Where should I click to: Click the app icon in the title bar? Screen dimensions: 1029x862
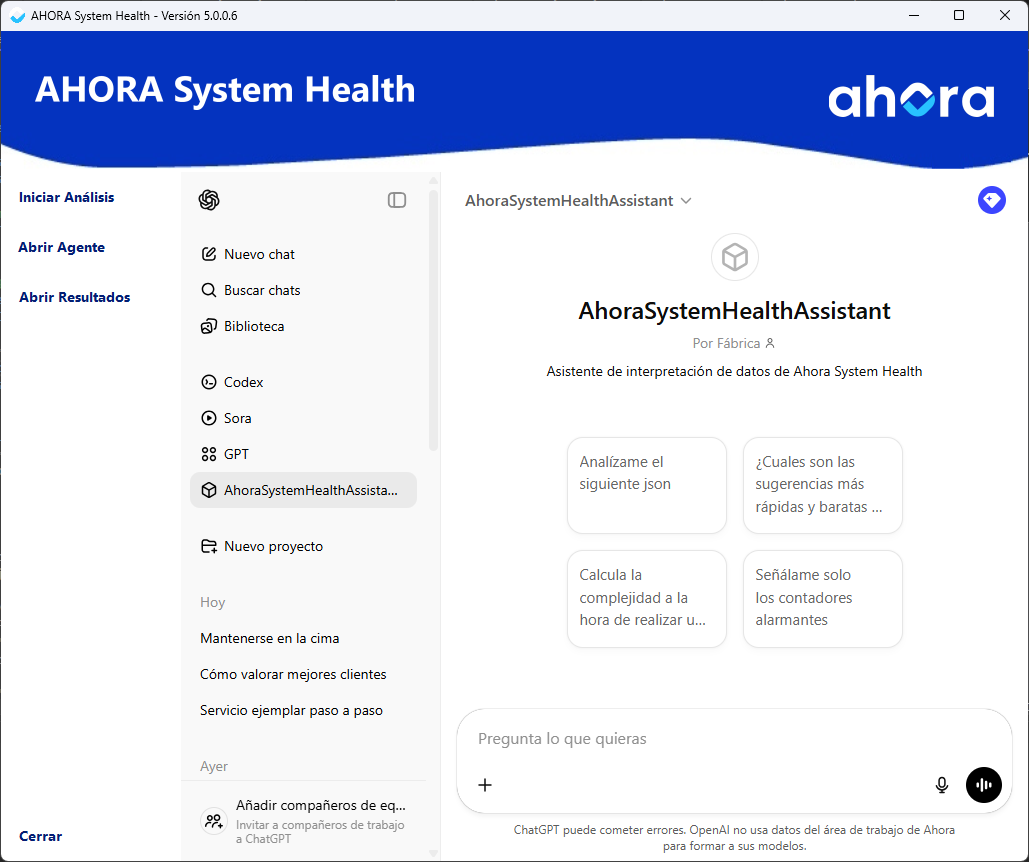[x=18, y=16]
